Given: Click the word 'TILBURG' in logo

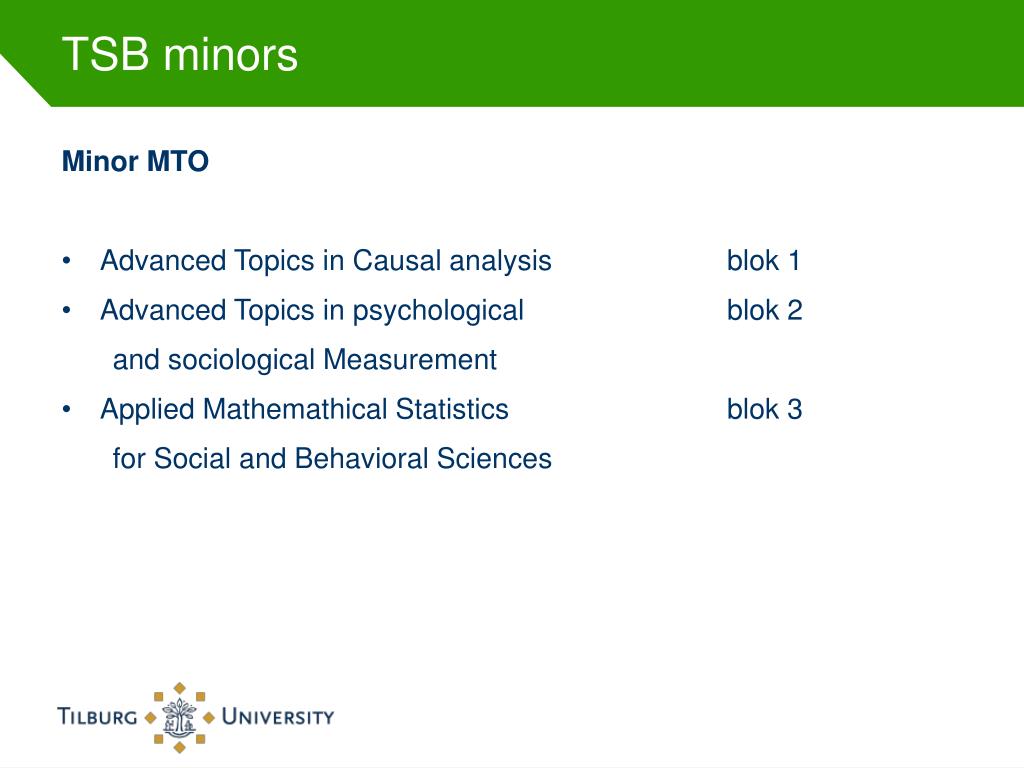Looking at the screenshot, I should (97, 716).
